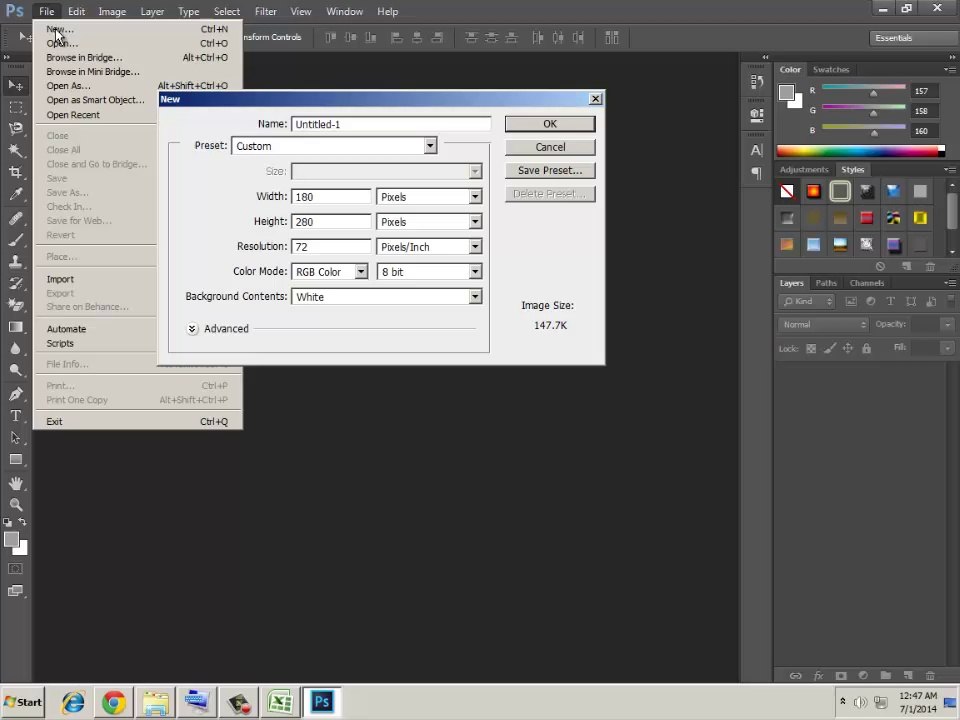Open the Color Mode dropdown
The height and width of the screenshot is (720, 960).
click(x=361, y=271)
